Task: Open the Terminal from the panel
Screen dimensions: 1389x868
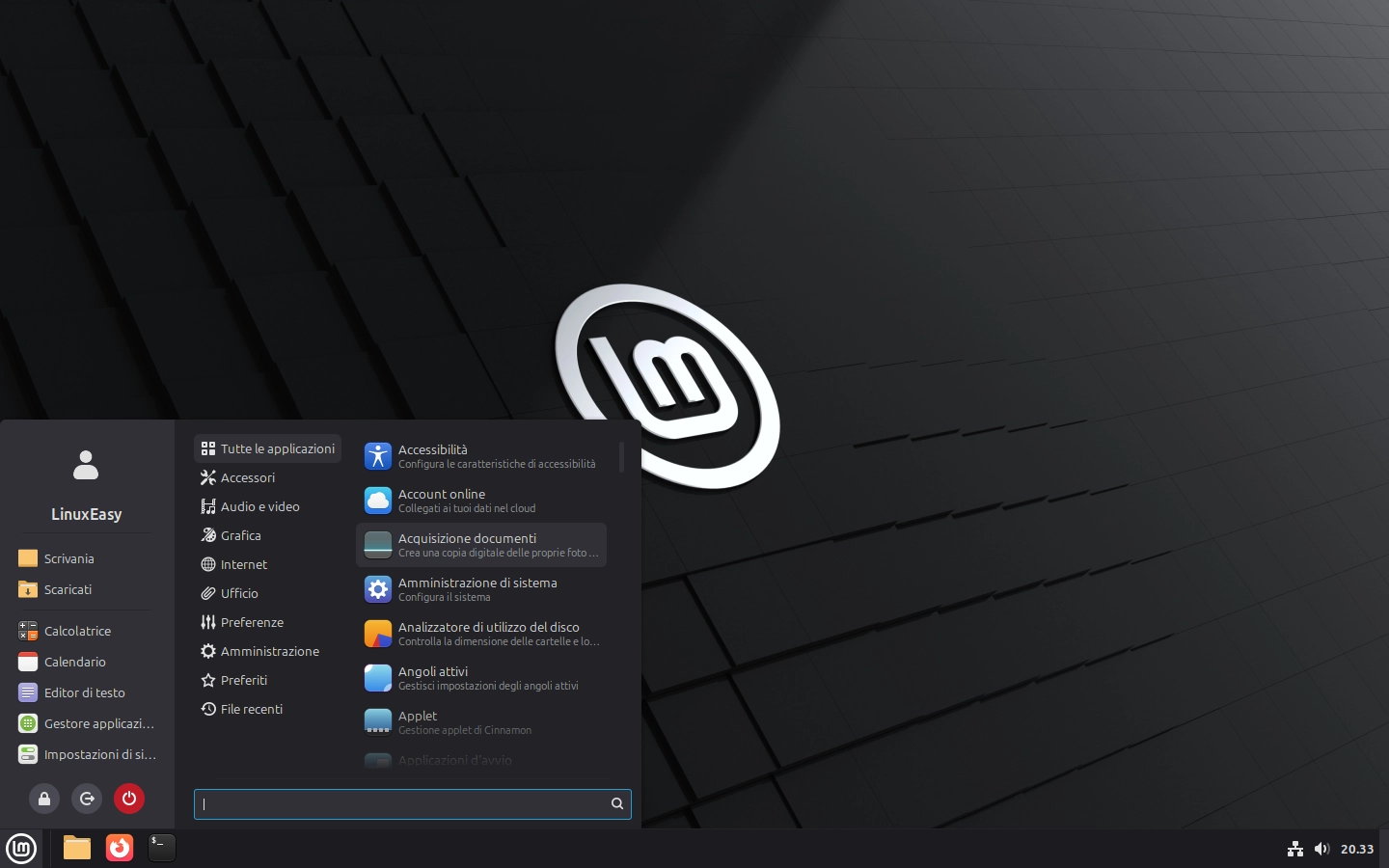Action: (162, 848)
